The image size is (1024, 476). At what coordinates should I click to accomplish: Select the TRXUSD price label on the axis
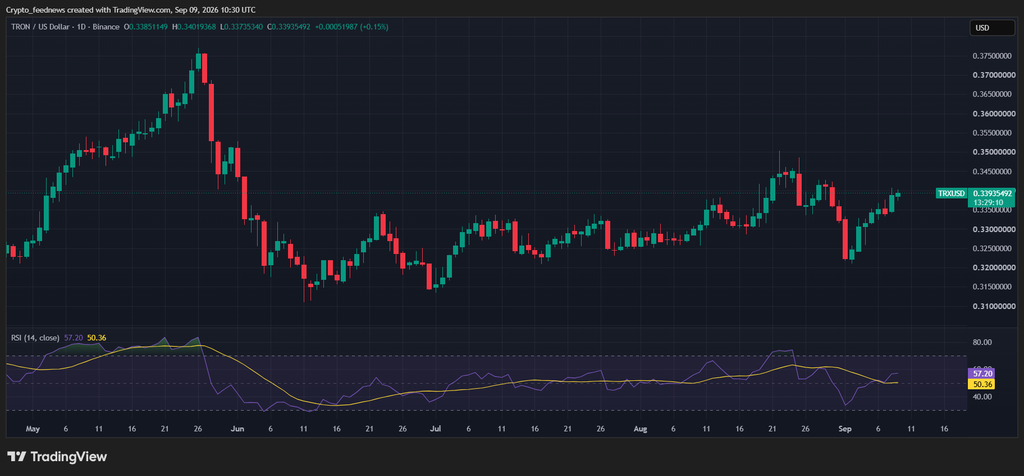click(x=951, y=193)
